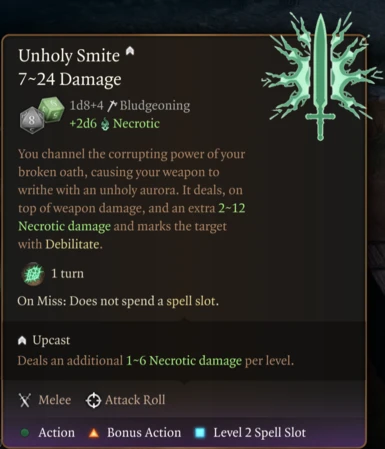Click the necrotic skull damage icon
The width and height of the screenshot is (385, 449).
[105, 124]
